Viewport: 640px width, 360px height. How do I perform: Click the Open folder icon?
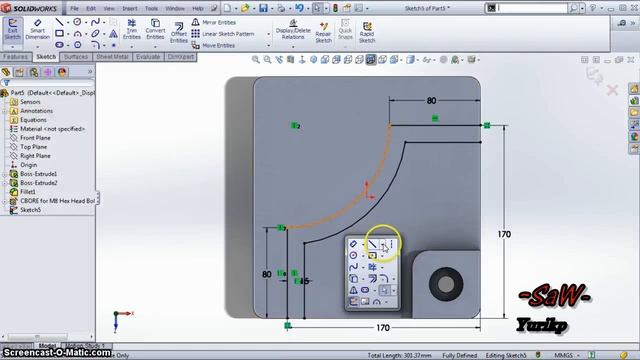245,8
